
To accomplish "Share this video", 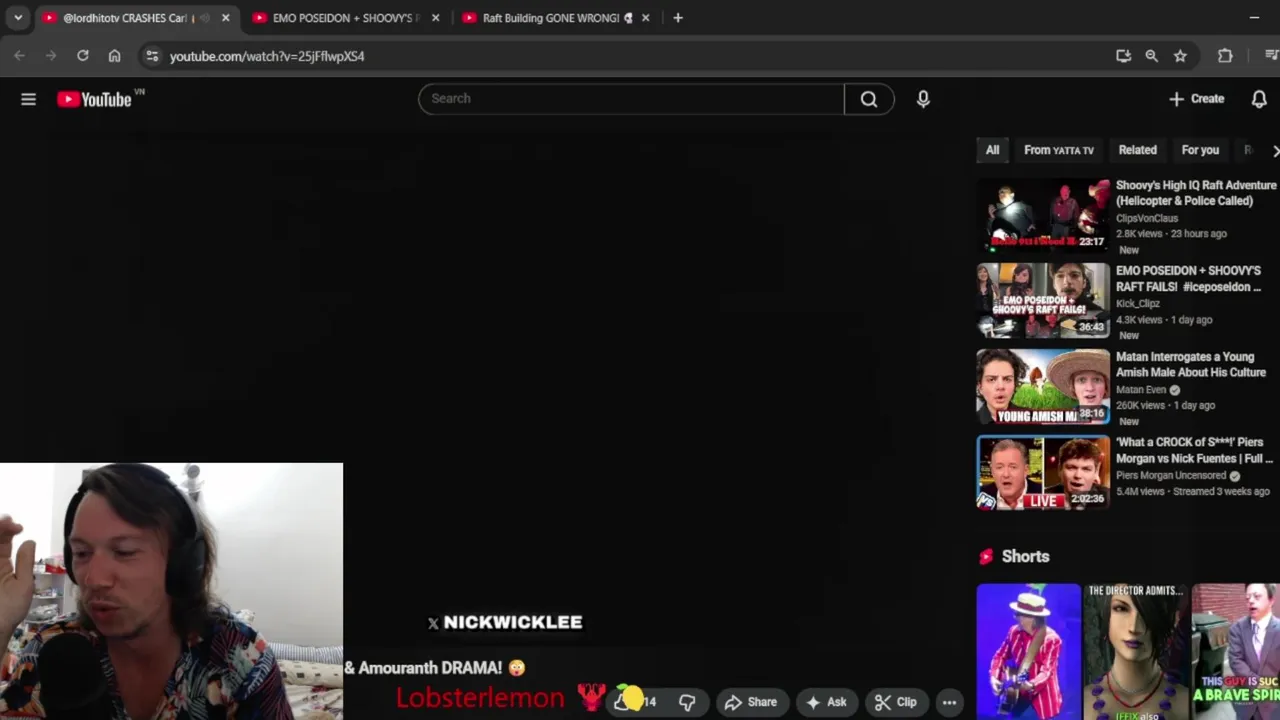I will 751,702.
